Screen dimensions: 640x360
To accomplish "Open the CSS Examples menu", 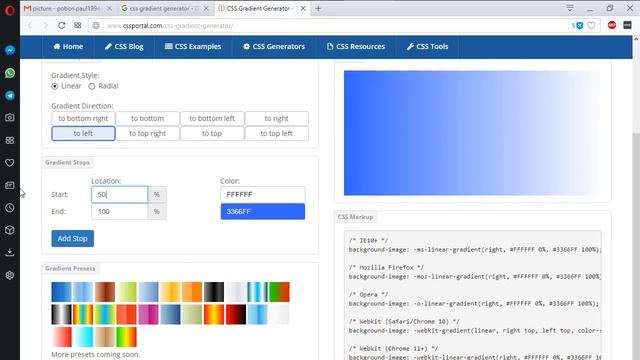I will pyautogui.click(x=193, y=47).
